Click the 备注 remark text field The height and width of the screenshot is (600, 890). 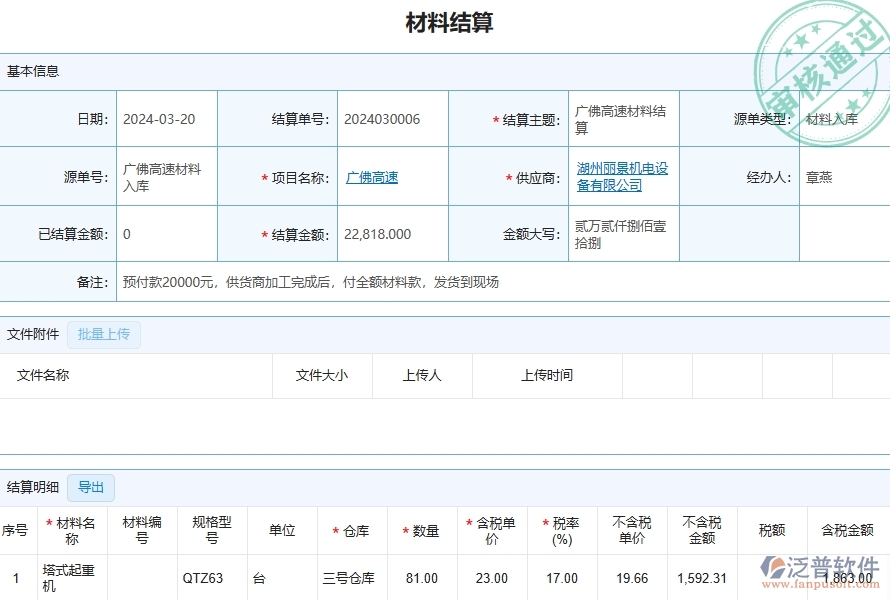pos(300,283)
